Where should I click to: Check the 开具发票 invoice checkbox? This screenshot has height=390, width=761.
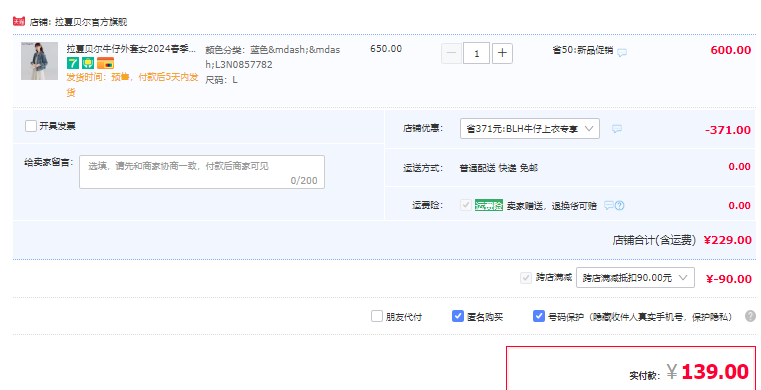(31, 126)
